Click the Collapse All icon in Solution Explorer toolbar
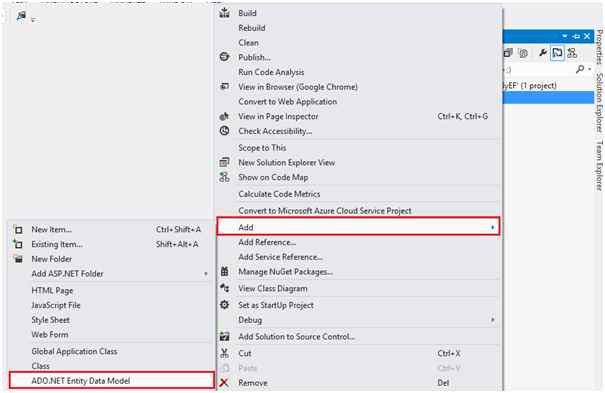 coord(508,53)
